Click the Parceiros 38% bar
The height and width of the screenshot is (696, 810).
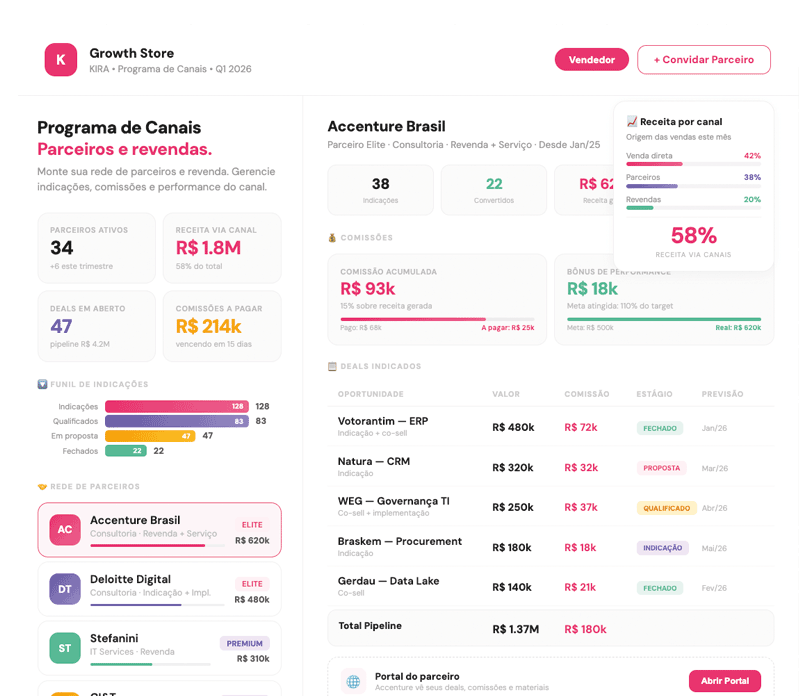click(x=693, y=186)
